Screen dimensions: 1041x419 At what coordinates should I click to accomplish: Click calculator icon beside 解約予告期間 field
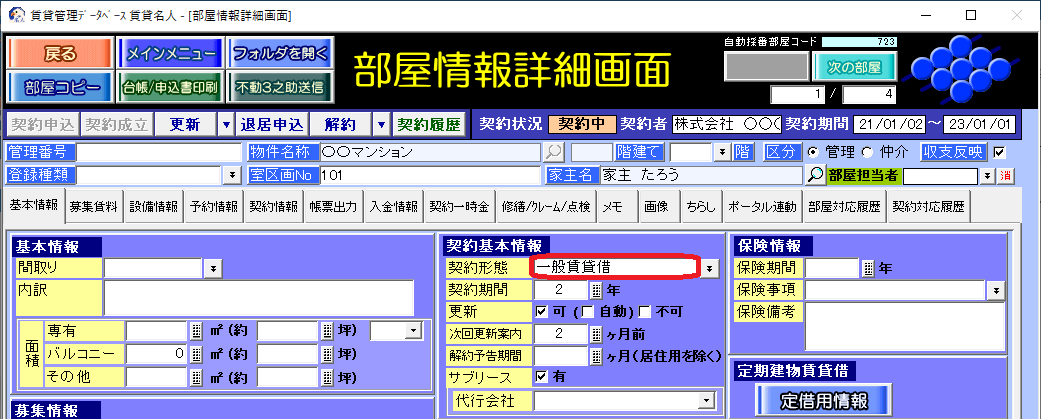pos(597,355)
